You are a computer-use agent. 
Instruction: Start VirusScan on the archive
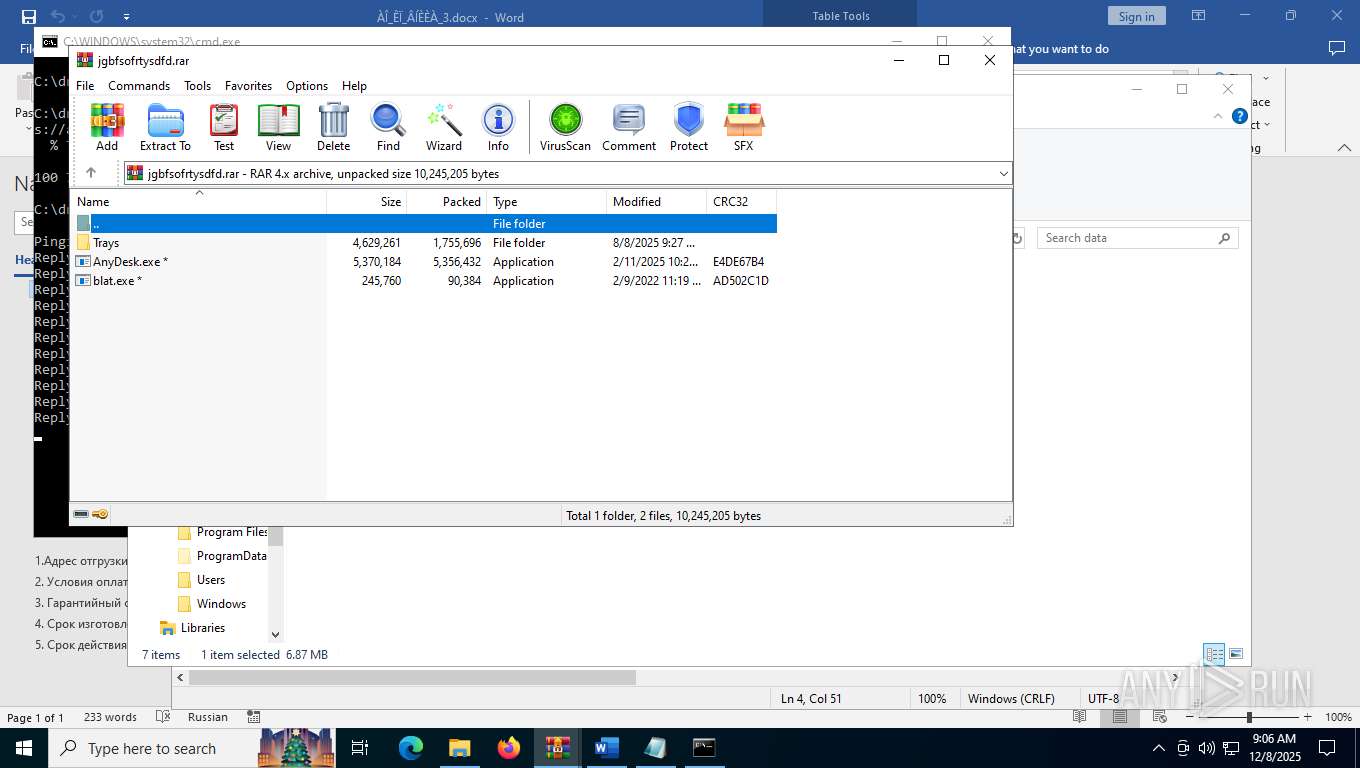tap(565, 127)
